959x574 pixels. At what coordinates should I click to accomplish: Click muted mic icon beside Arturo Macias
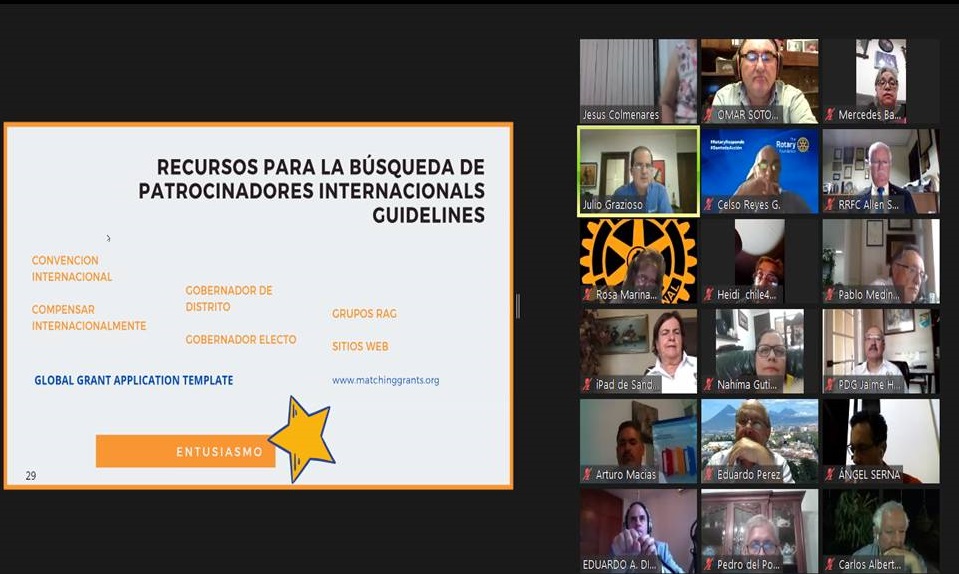[x=588, y=475]
